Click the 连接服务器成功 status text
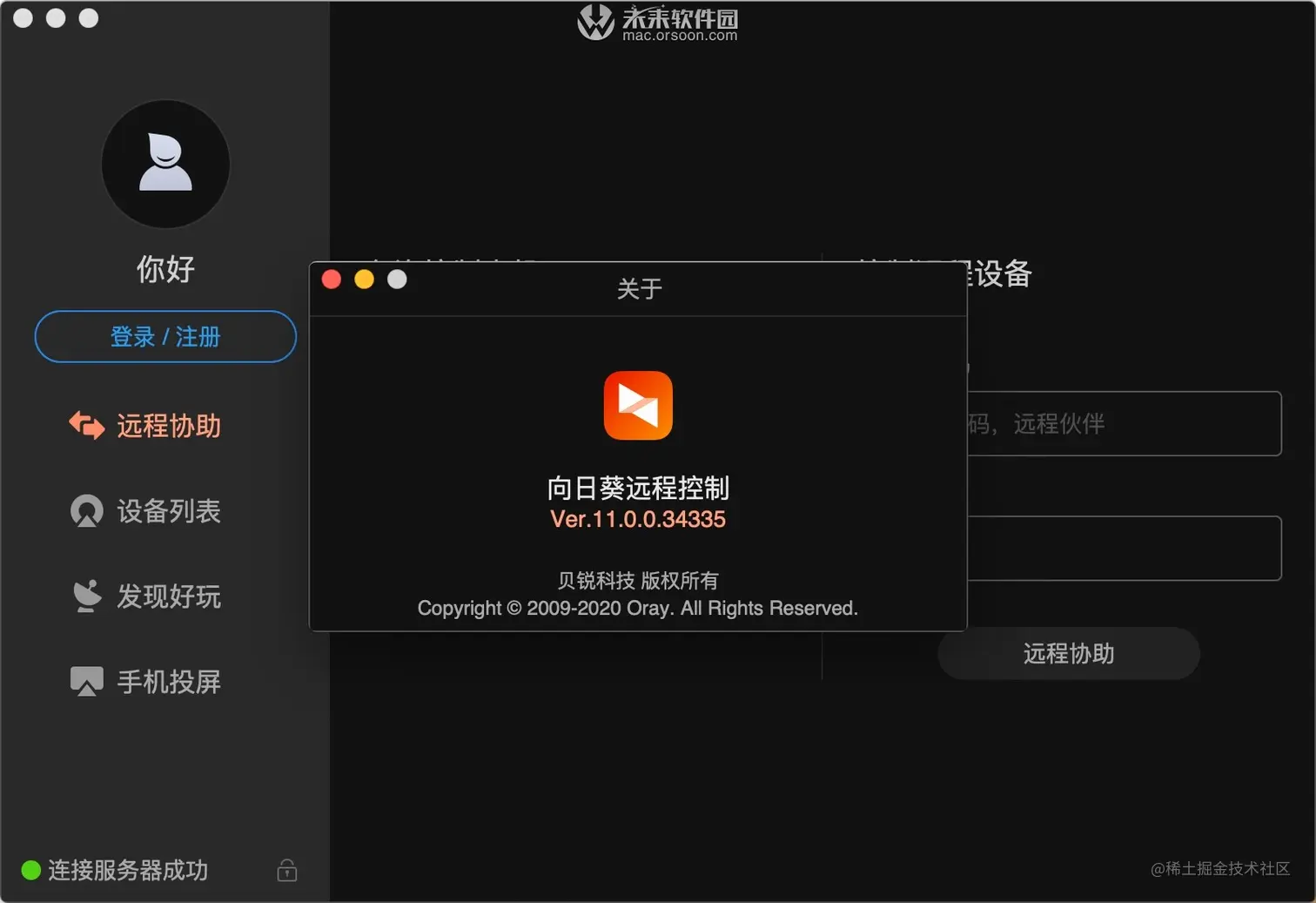Screen dimensions: 1316x903 (x=128, y=870)
